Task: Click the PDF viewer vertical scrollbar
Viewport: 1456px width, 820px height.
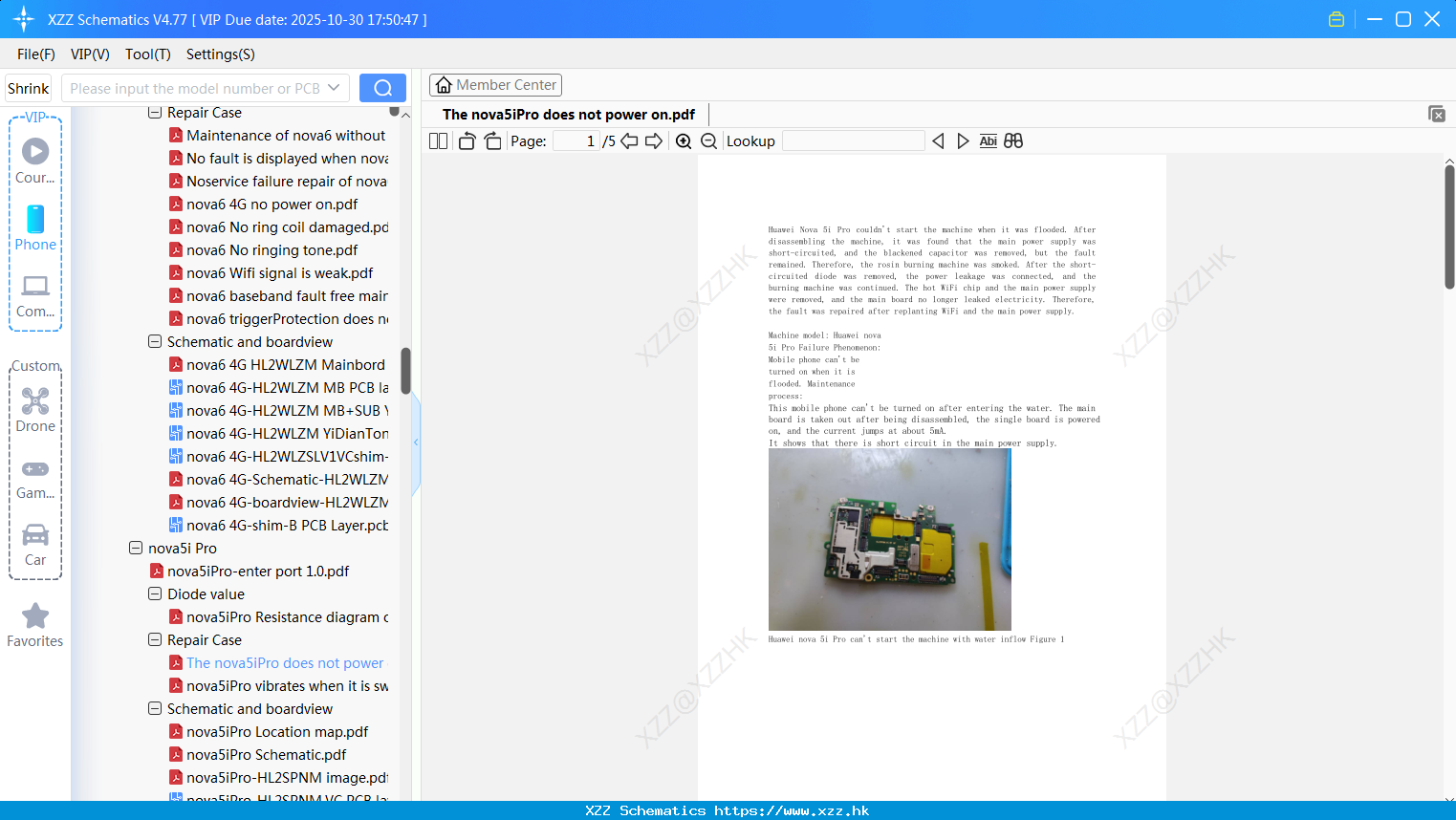Action: 1449,227
